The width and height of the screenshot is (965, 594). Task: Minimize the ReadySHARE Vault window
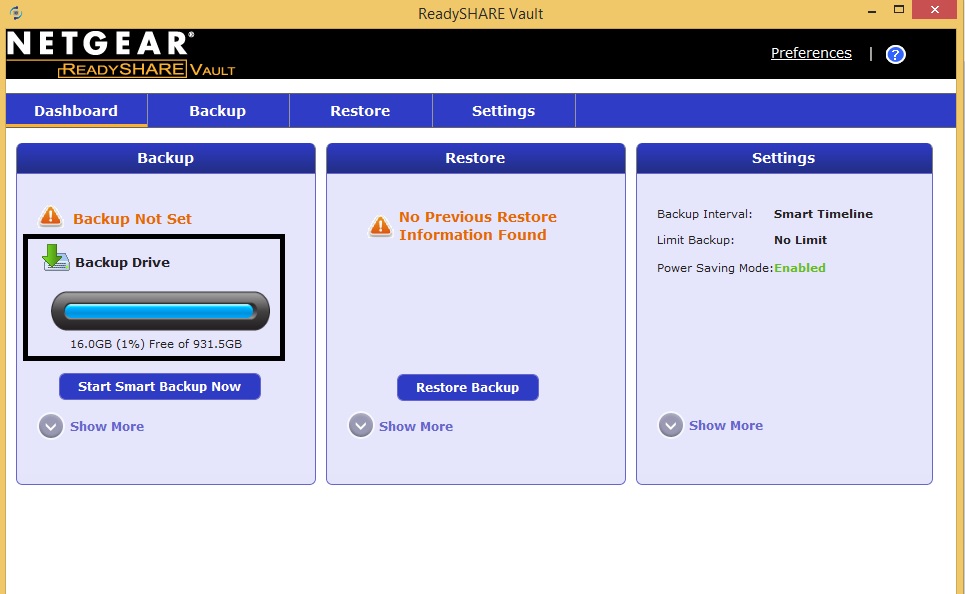[871, 10]
